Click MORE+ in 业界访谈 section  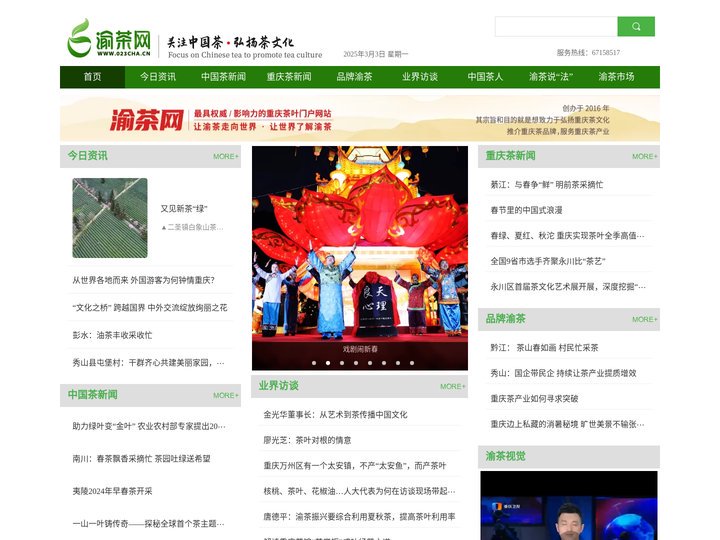pyautogui.click(x=453, y=387)
